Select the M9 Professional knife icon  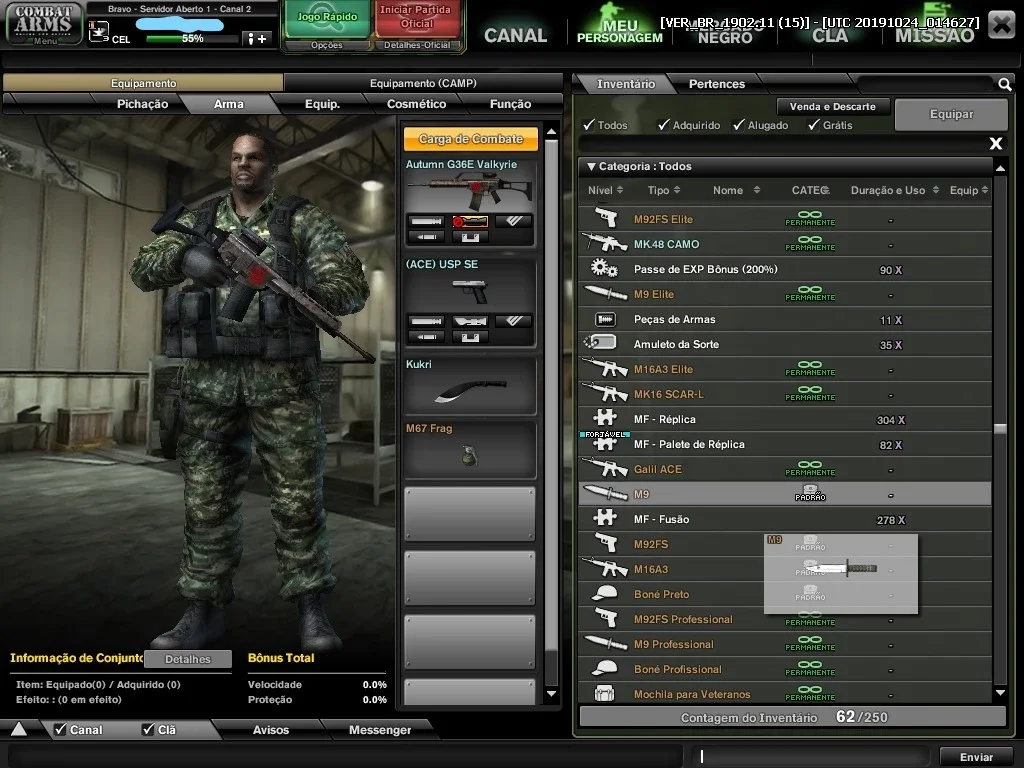click(605, 643)
